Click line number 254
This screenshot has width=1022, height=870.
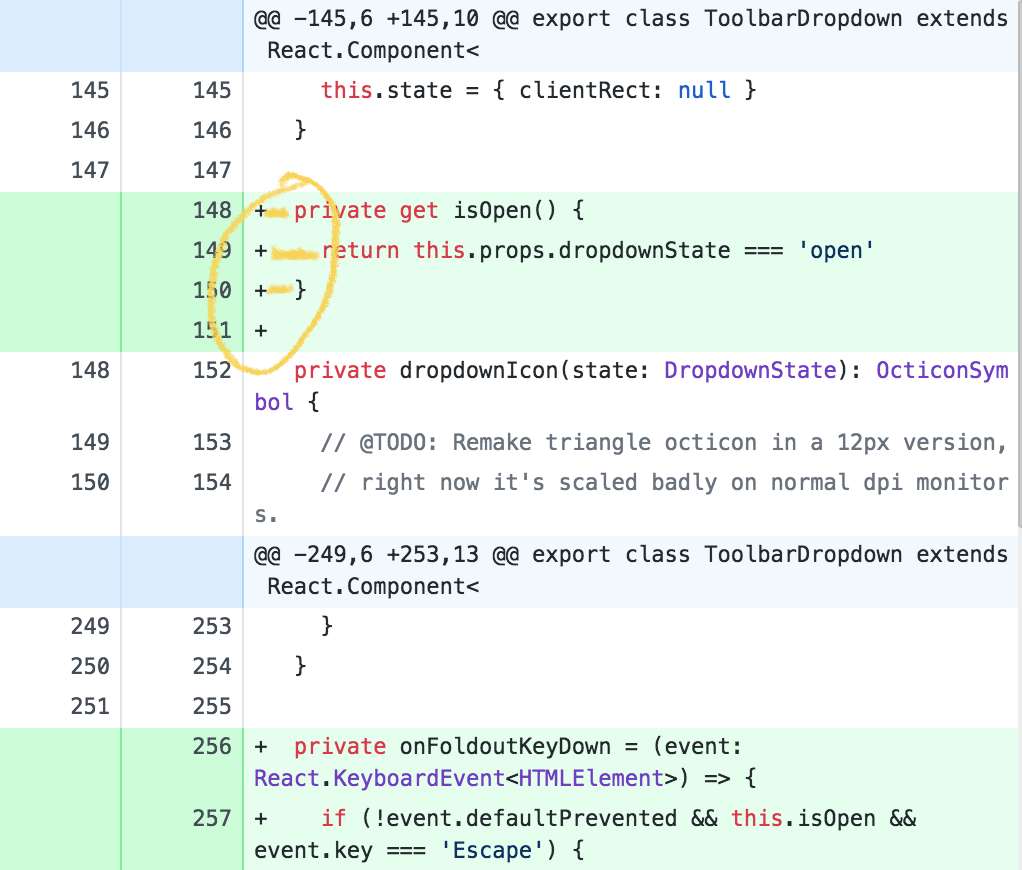(212, 666)
